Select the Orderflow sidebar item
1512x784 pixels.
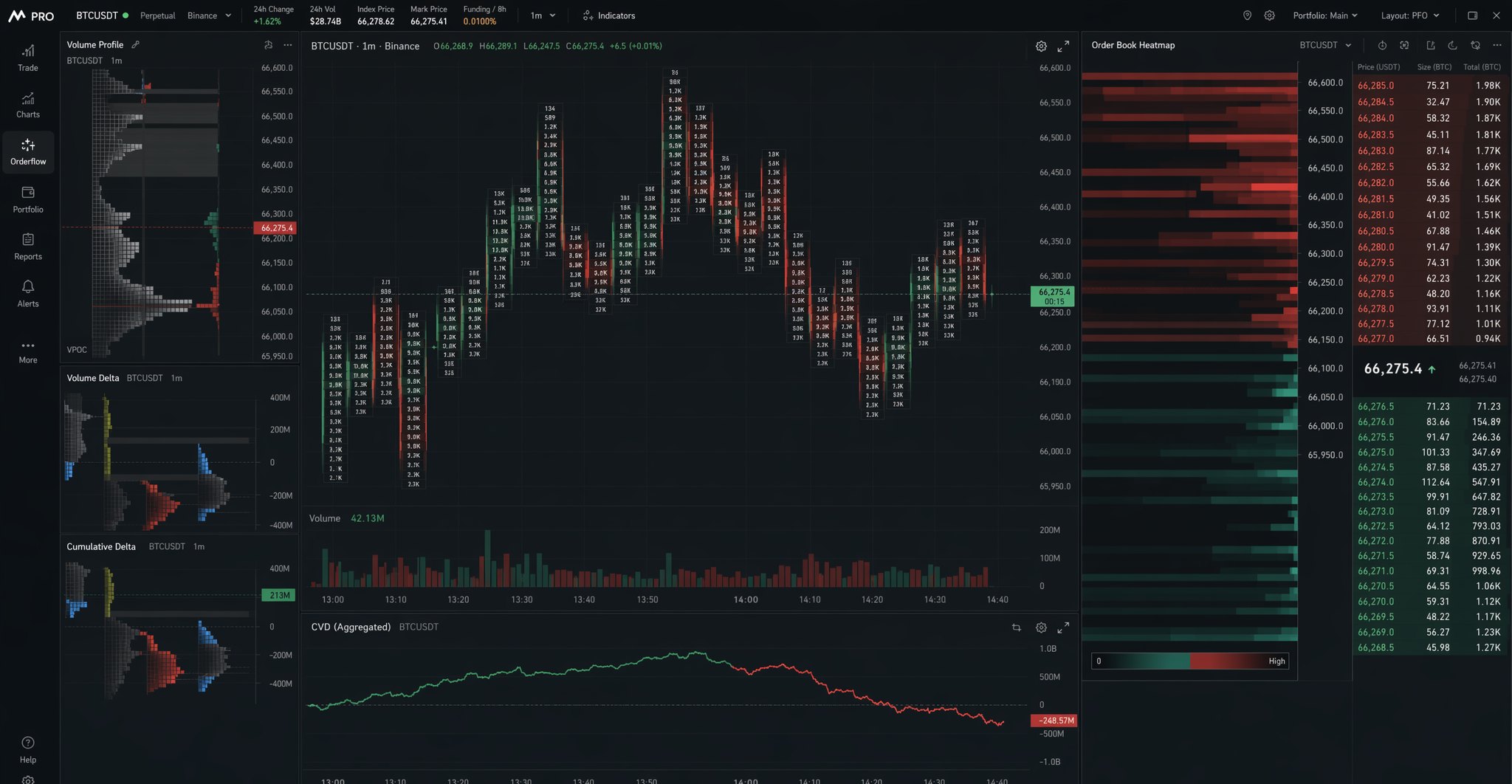28,152
